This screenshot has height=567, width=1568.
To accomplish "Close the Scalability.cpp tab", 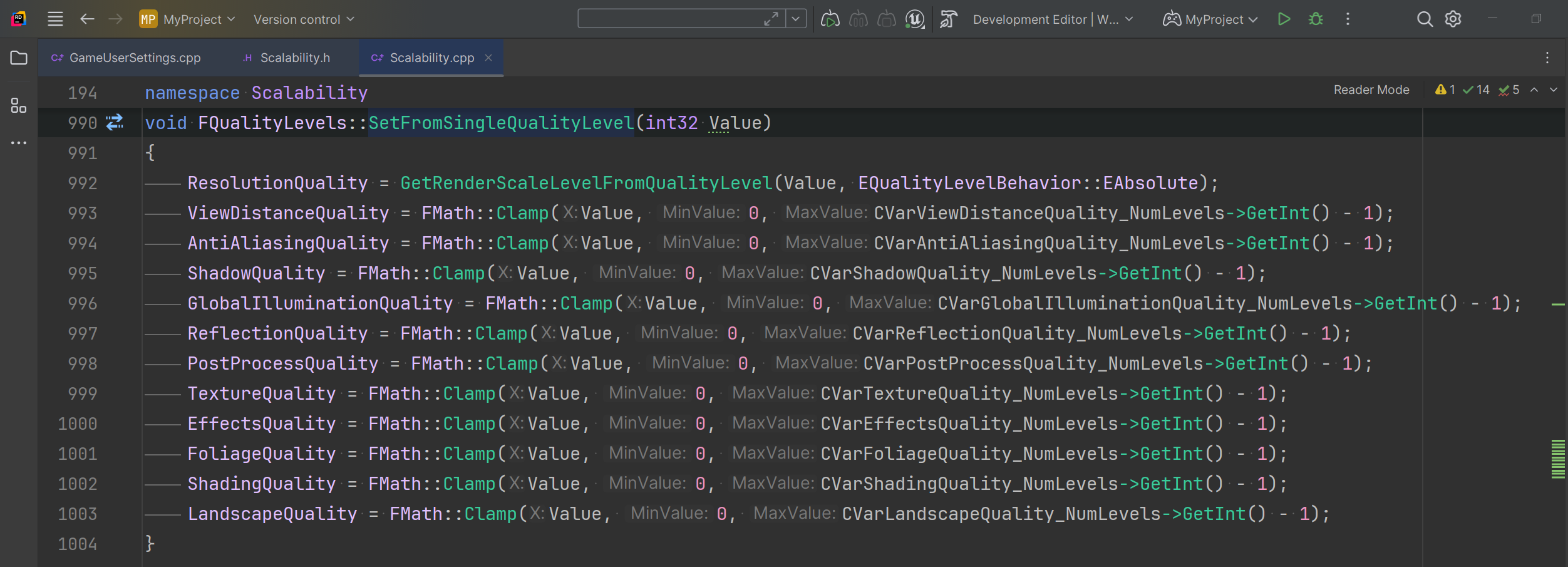I will tap(489, 58).
